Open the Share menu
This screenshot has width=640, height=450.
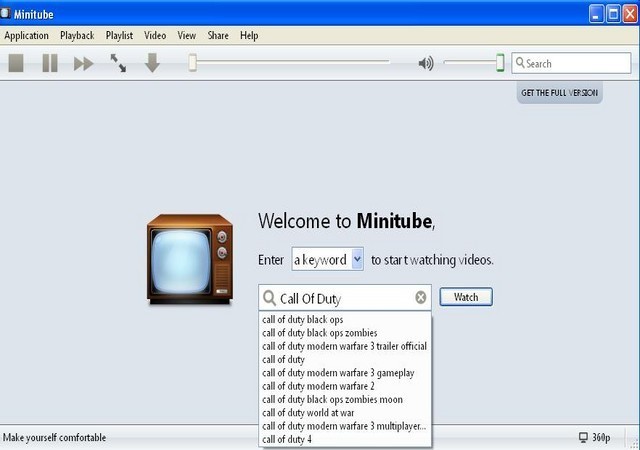218,36
